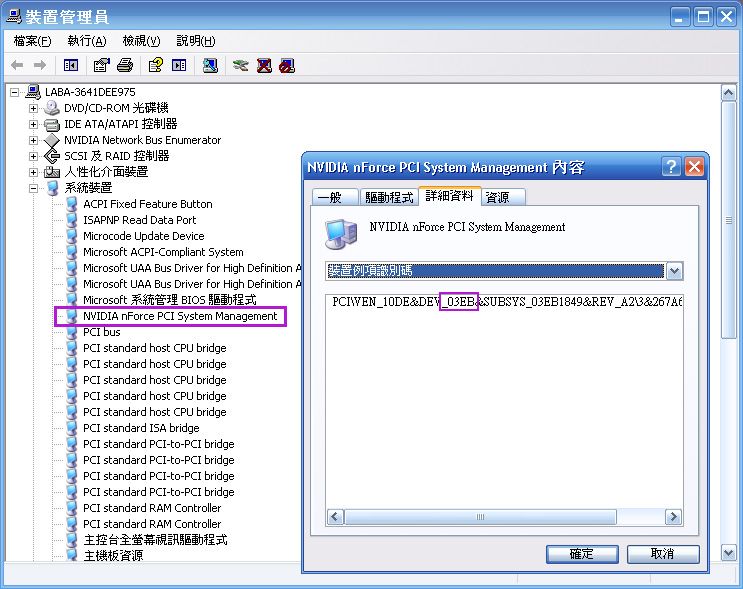Image resolution: width=743 pixels, height=589 pixels.
Task: Expand the IDE ATA/ATAPI 控制器 node
Action: click(33, 124)
